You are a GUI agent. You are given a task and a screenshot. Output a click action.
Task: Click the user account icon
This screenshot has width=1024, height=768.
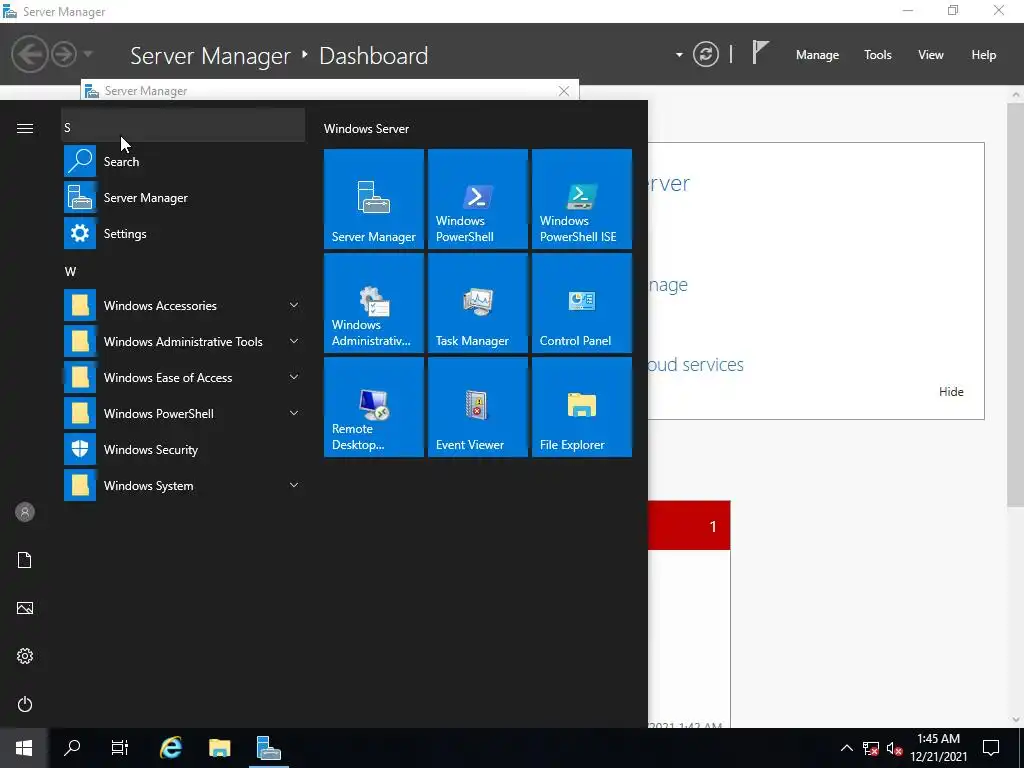(x=25, y=512)
